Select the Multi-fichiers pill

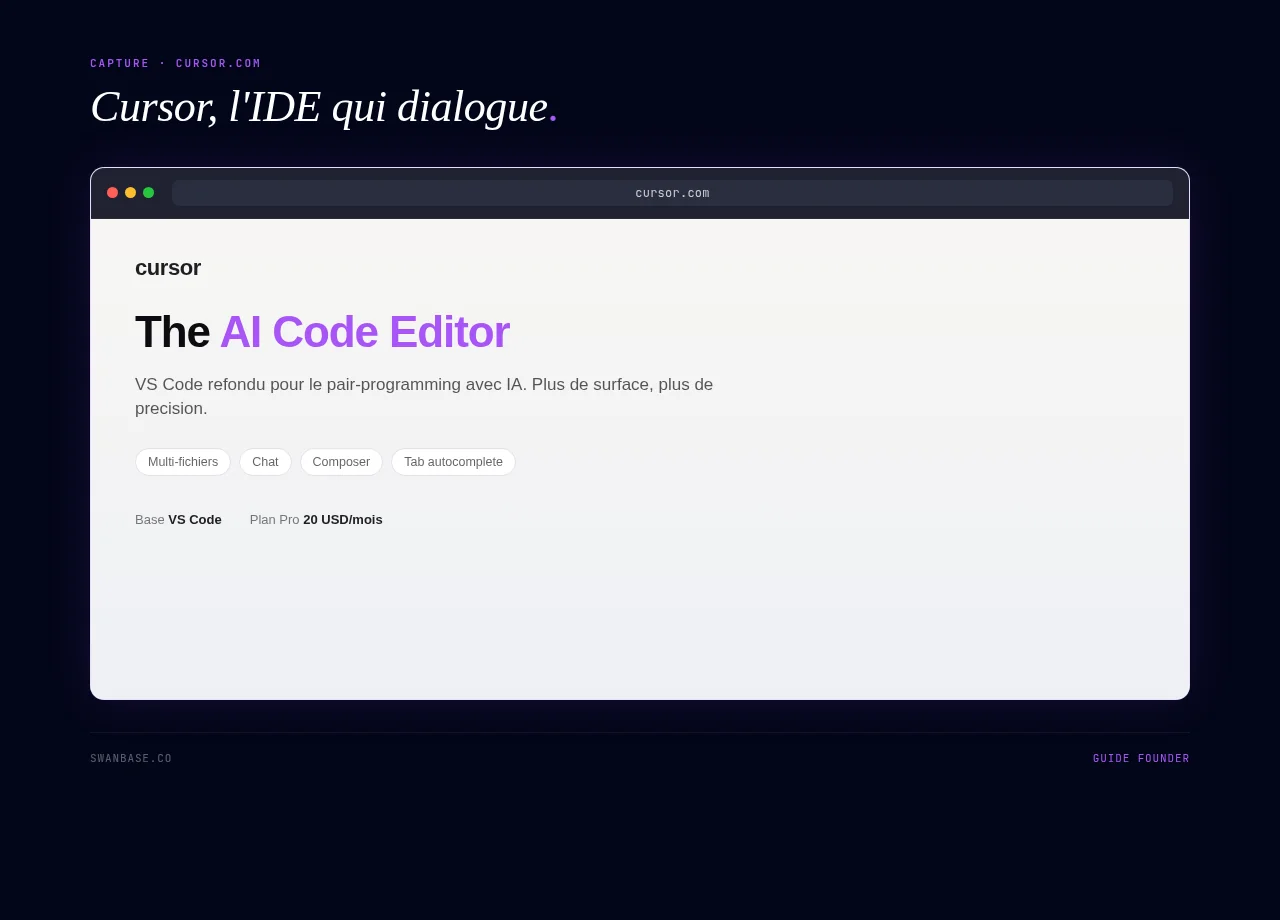[183, 462]
